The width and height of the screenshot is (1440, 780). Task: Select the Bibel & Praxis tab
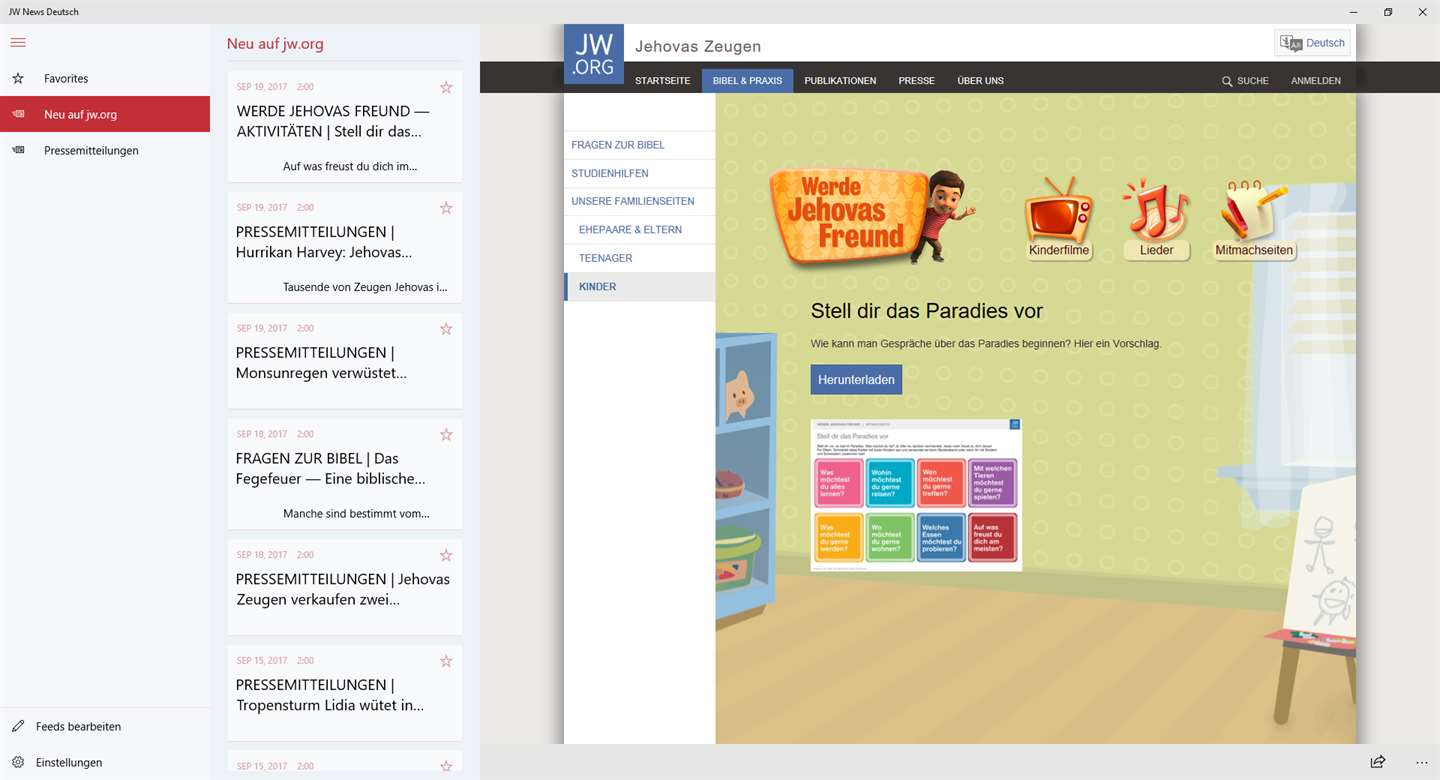point(747,81)
